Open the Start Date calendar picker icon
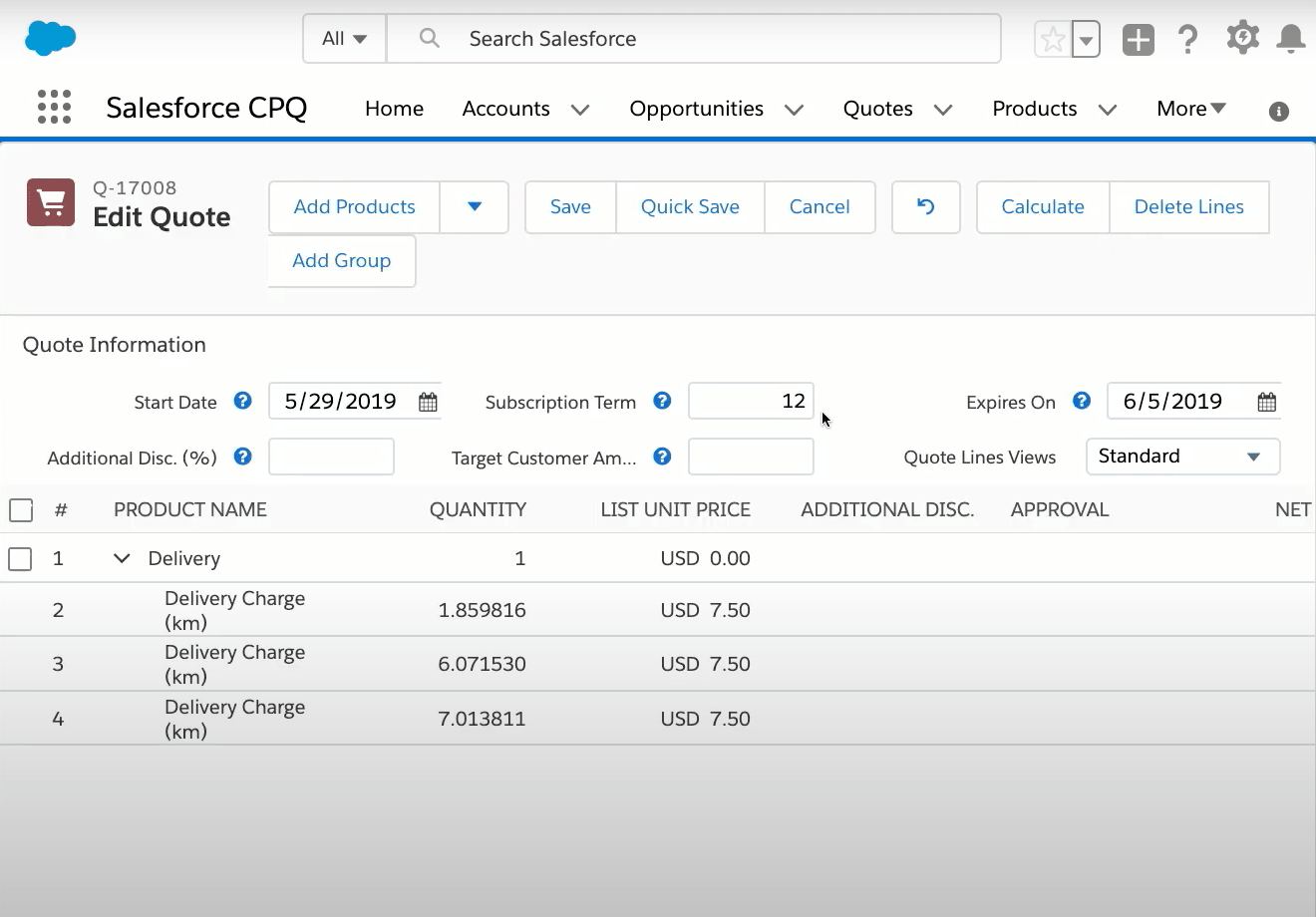This screenshot has width=1316, height=917. tap(428, 402)
